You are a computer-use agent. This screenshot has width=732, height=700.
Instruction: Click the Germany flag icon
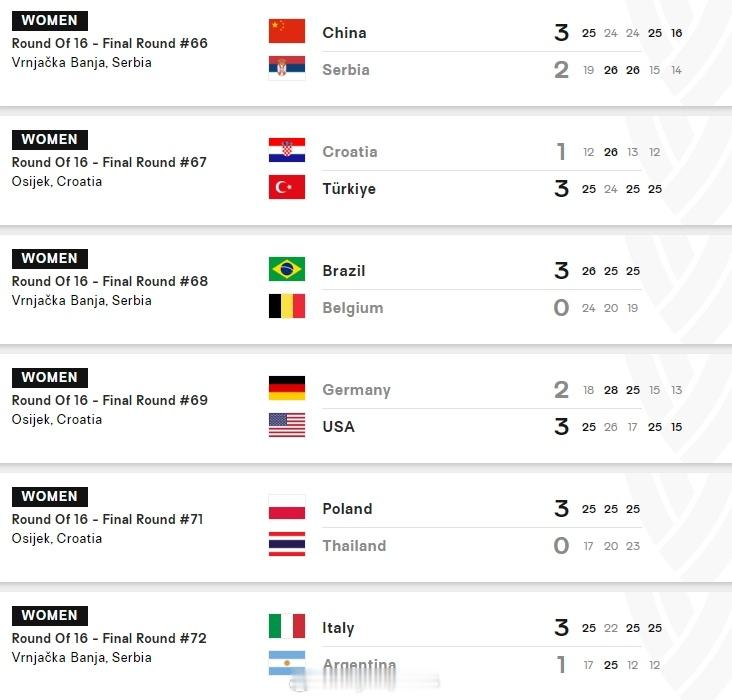[x=287, y=388]
